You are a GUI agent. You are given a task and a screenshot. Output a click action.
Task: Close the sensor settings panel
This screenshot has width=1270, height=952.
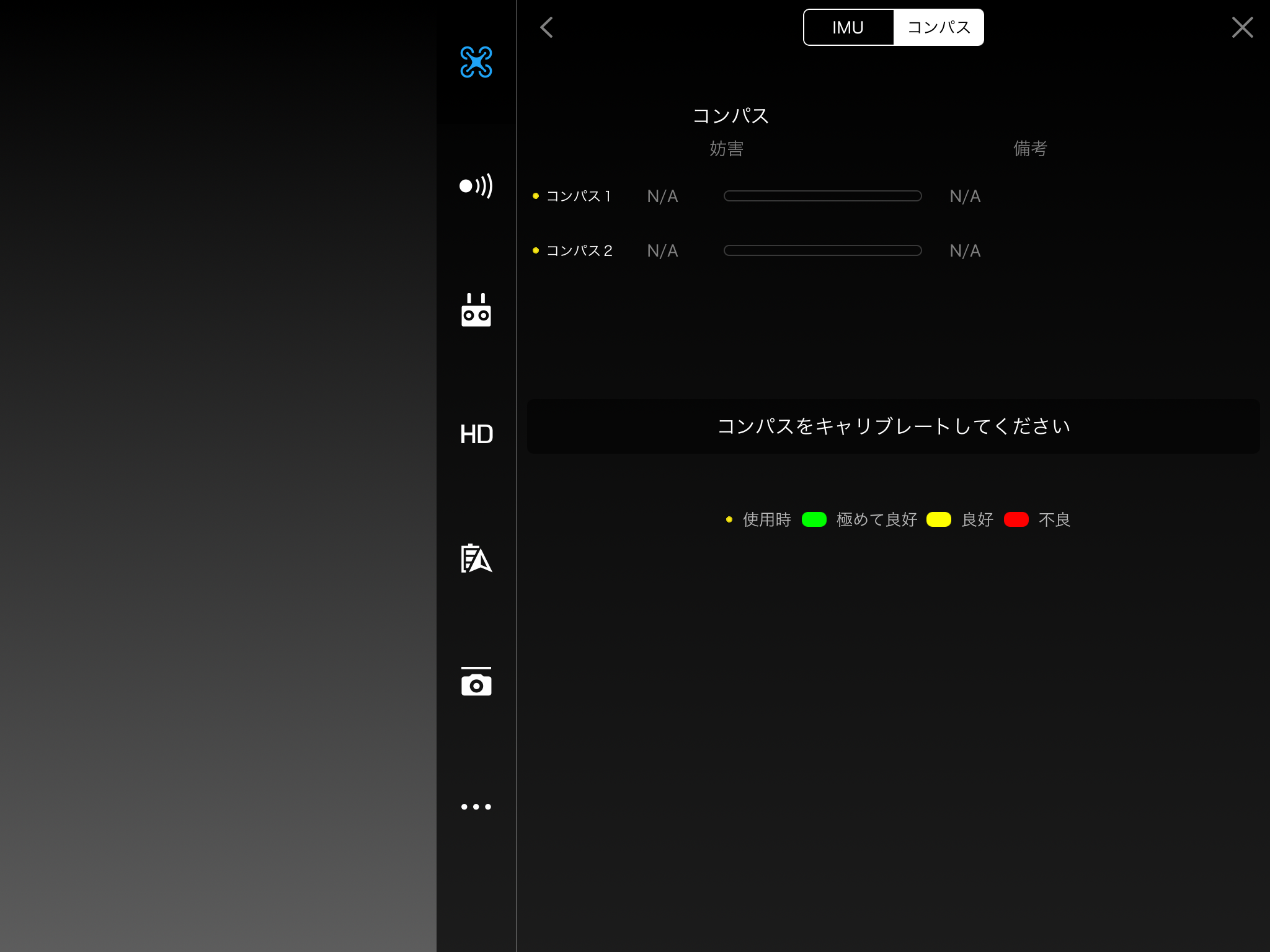[1242, 27]
